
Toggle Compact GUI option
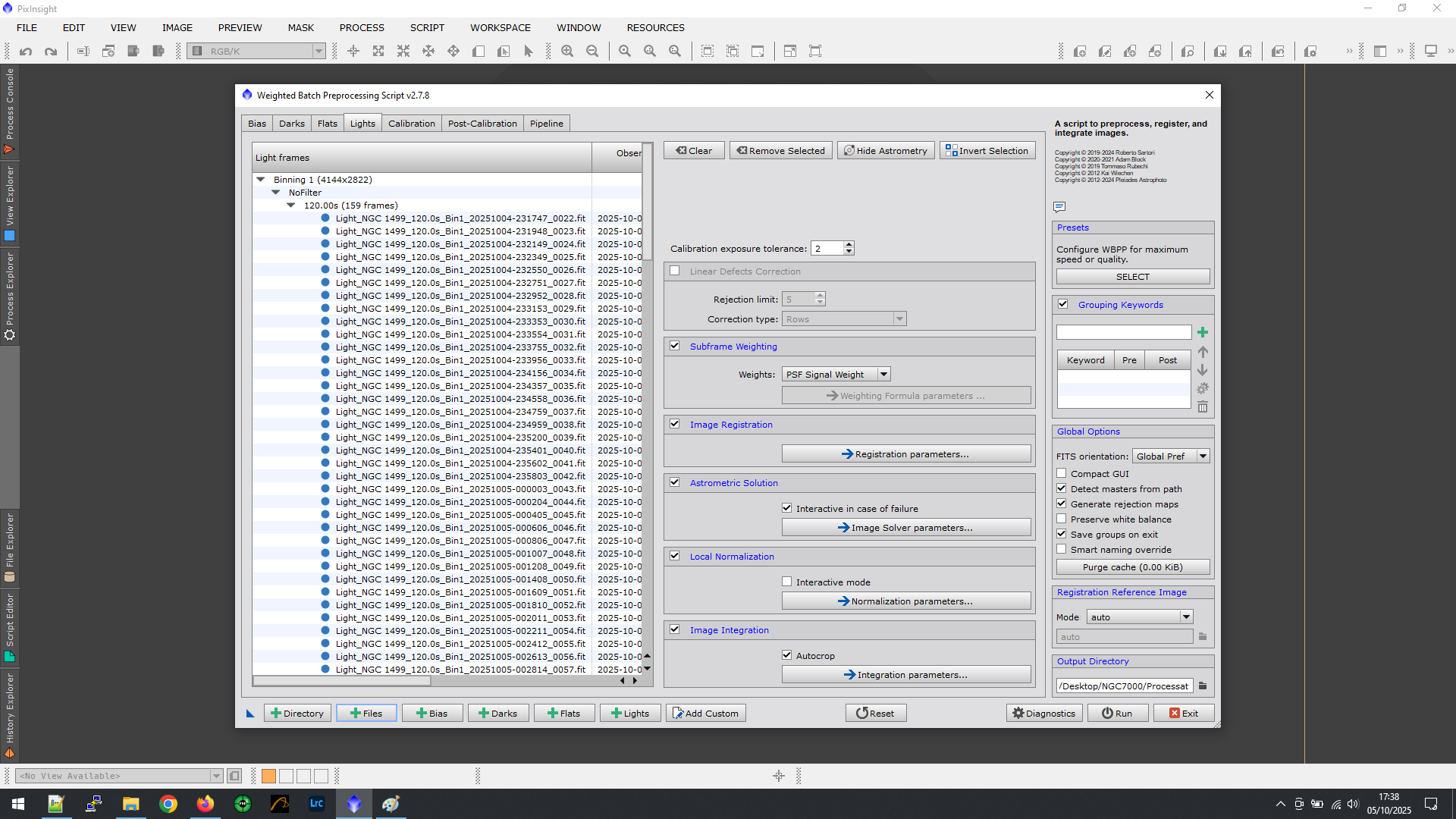(1062, 474)
